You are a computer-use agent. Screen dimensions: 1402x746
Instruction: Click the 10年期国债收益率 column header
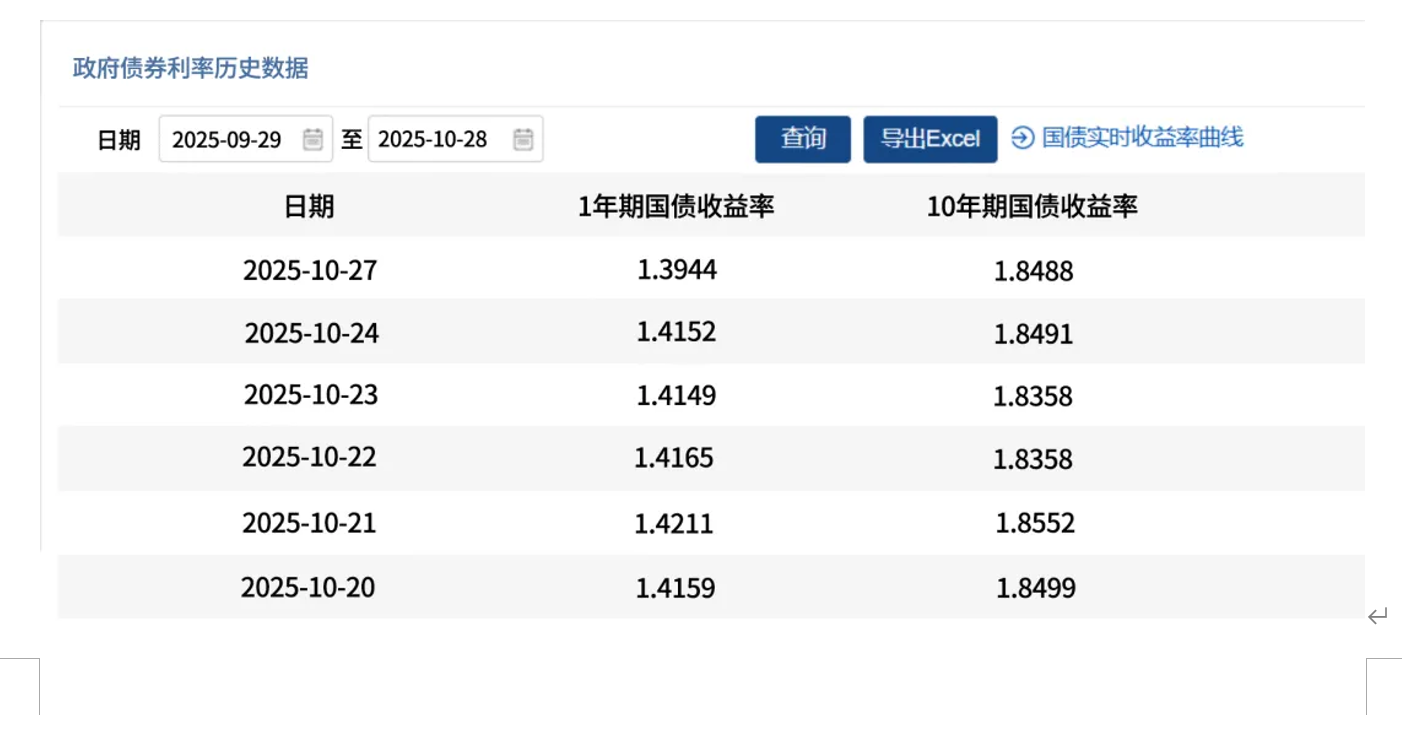1032,206
